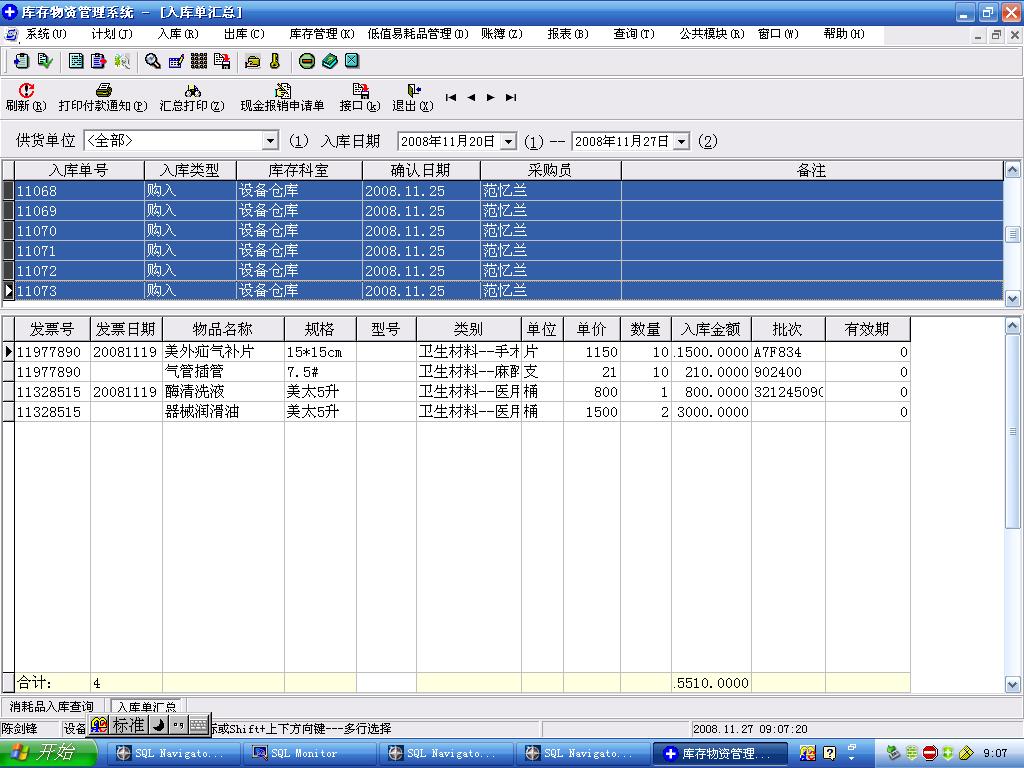
Task: Click the 开始 Start button
Action: [47, 753]
